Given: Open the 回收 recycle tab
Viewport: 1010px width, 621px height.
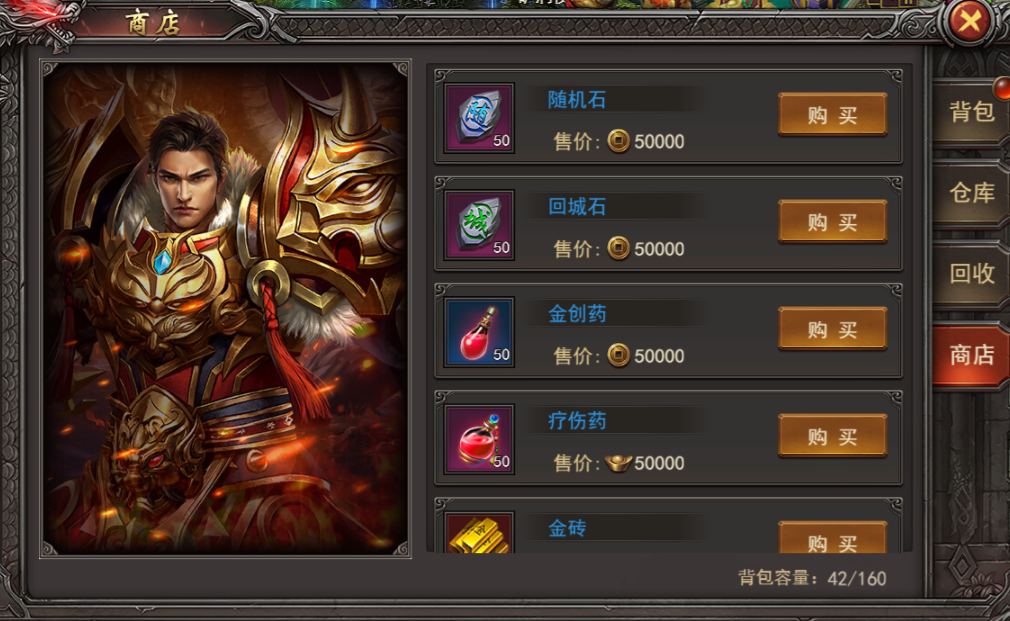Looking at the screenshot, I should pos(971,274).
